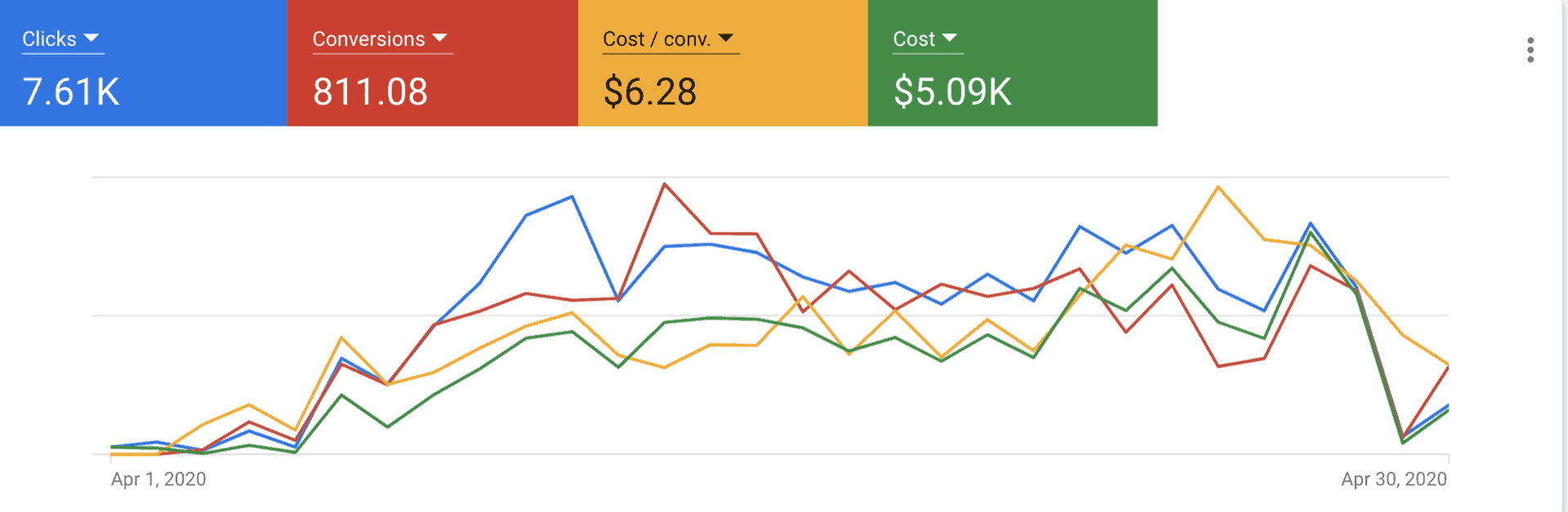Open the Cost / conv. metric dropdown
The height and width of the screenshot is (512, 1568).
[x=670, y=39]
